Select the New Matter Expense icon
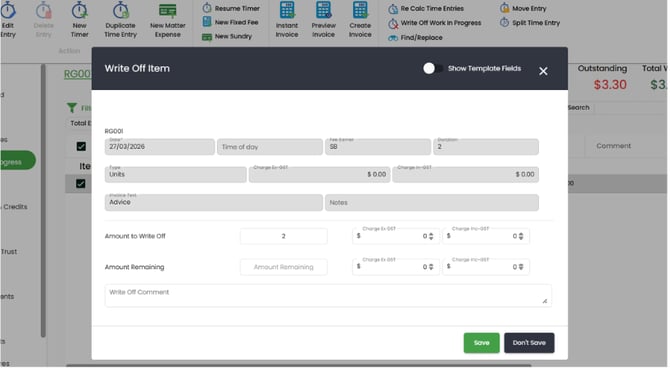Viewport: 670px width, 368px height. coord(168,10)
